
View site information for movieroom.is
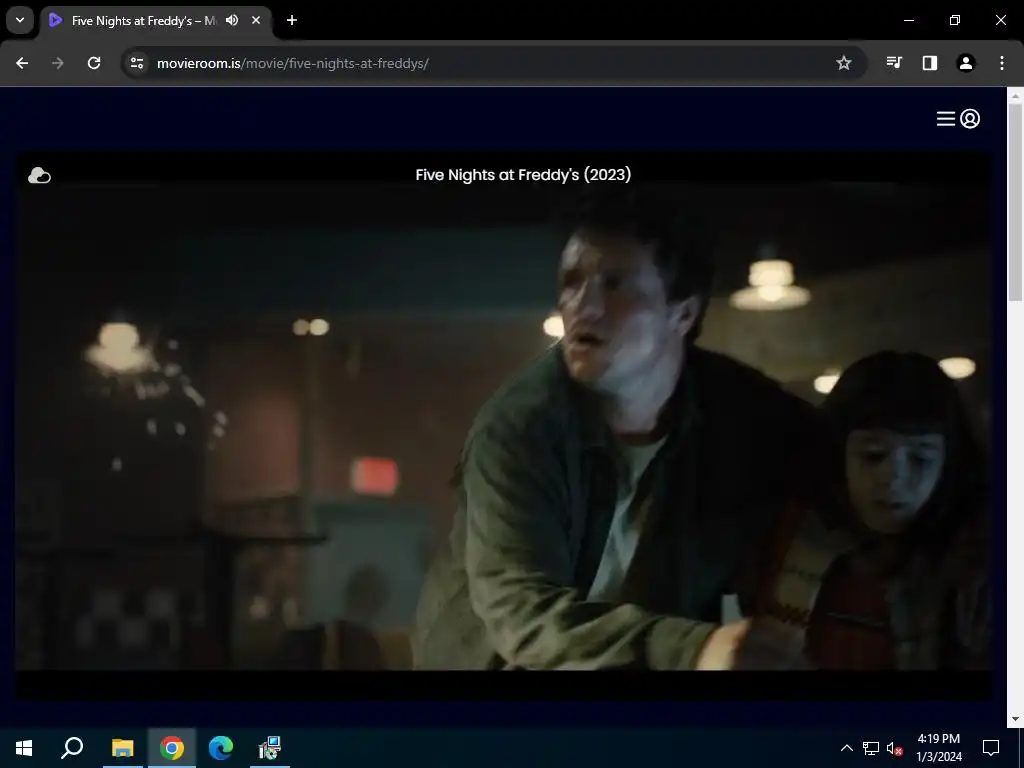[137, 63]
